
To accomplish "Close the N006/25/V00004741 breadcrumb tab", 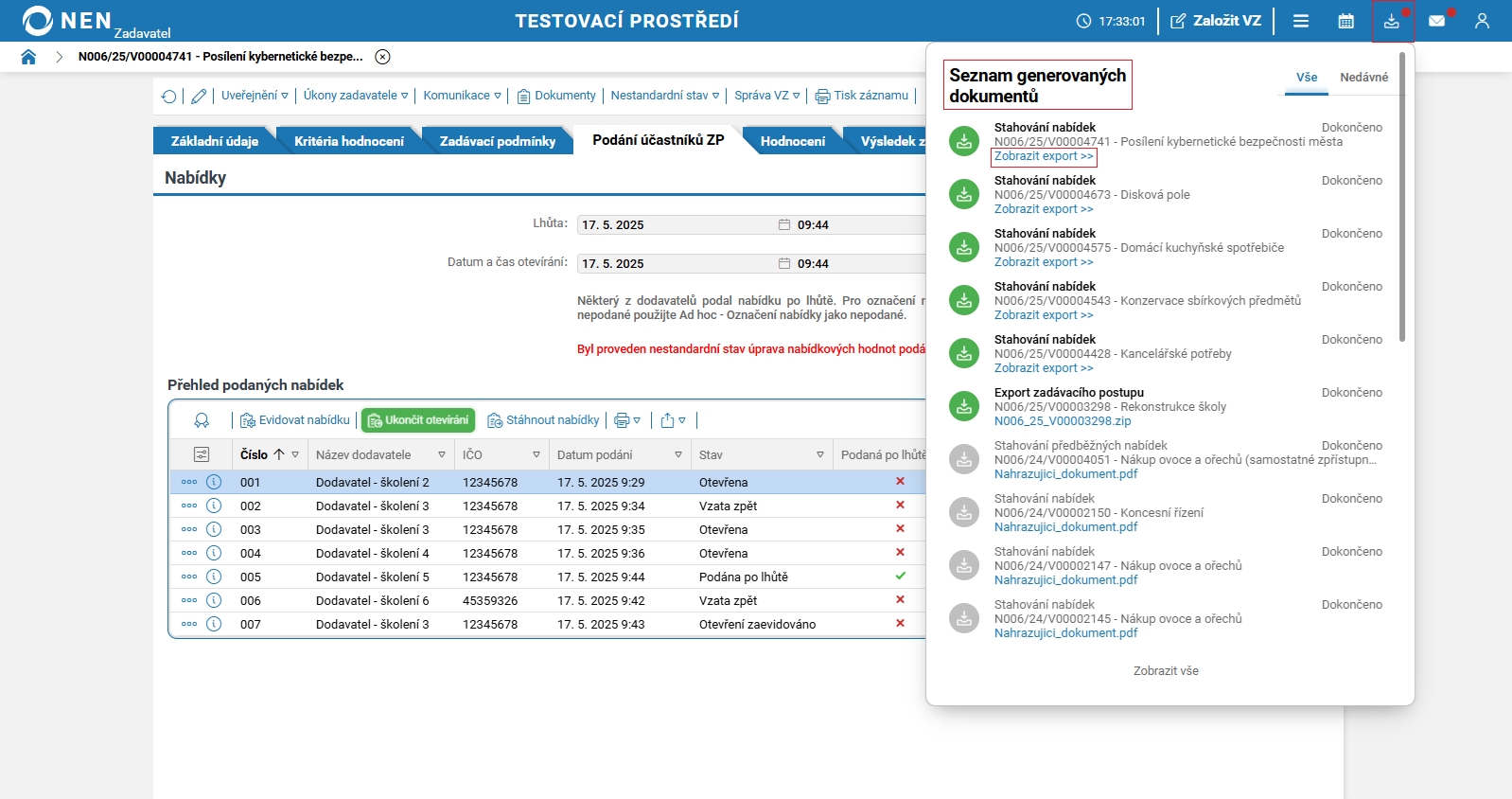I will click(x=382, y=57).
